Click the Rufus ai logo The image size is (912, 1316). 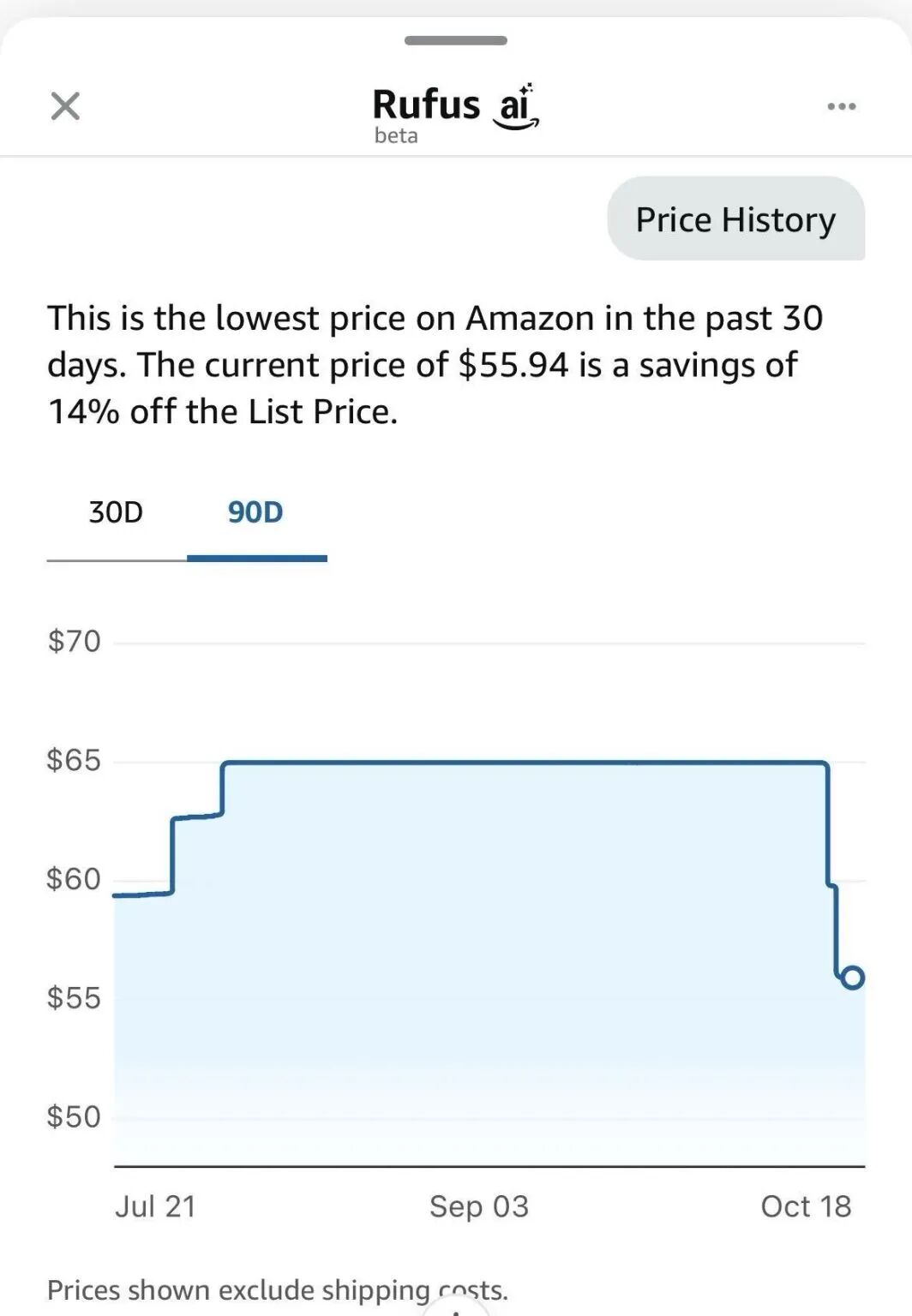454,105
